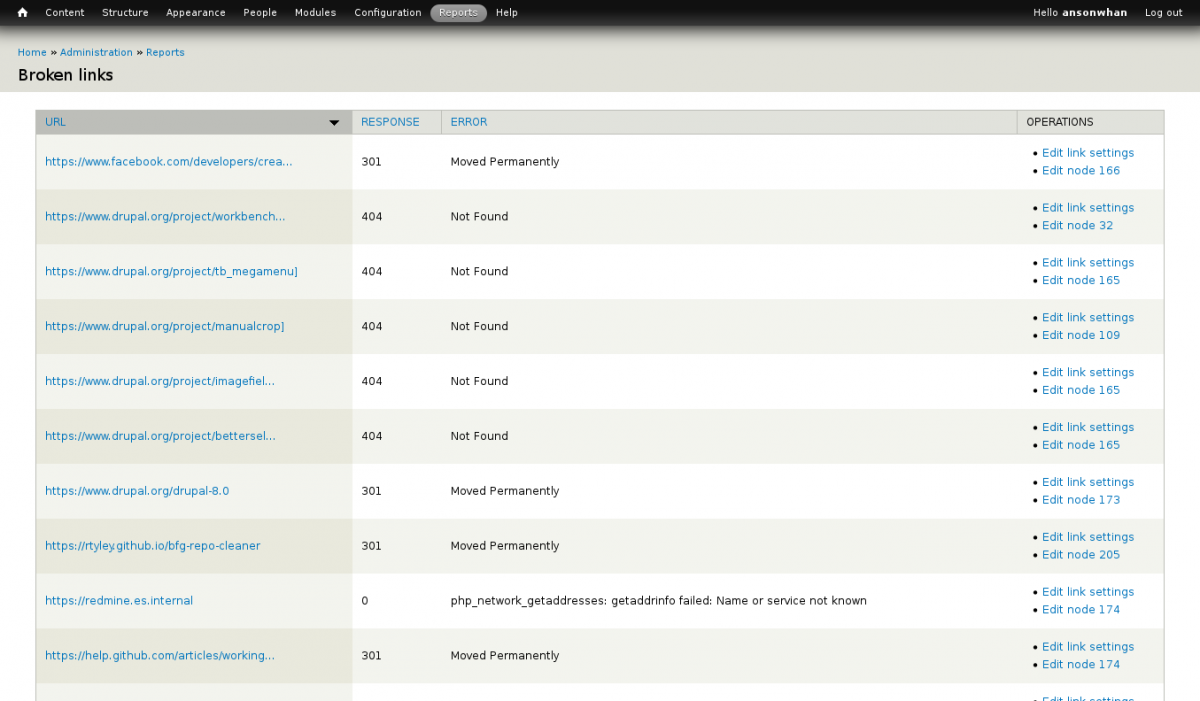Open the manualcrop project link

(x=165, y=327)
